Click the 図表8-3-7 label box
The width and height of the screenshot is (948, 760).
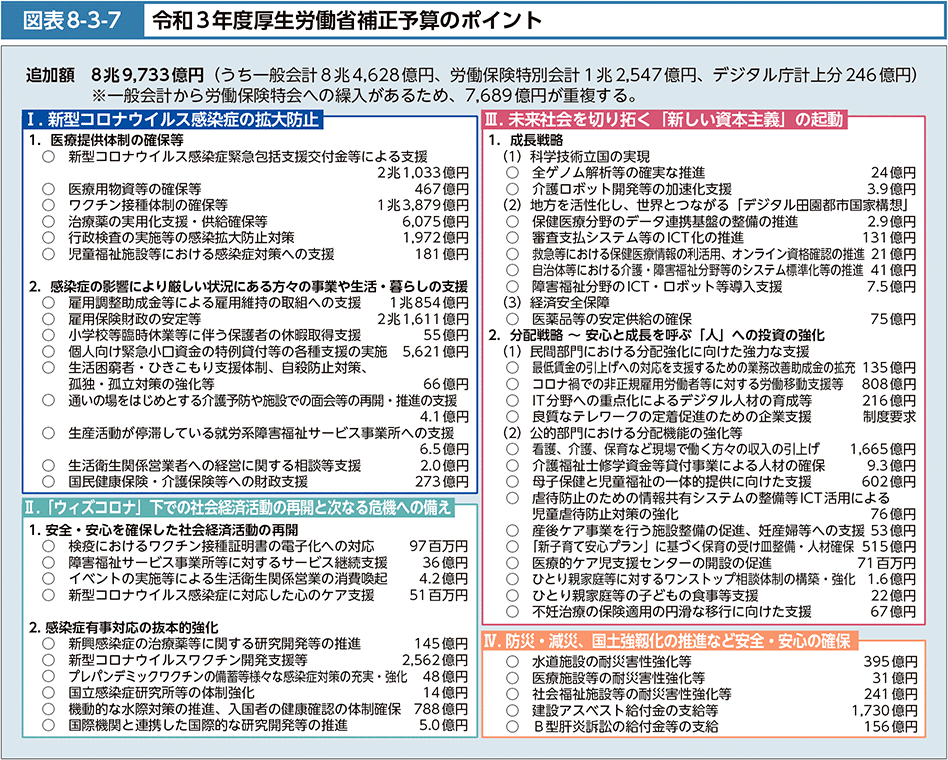coord(68,19)
